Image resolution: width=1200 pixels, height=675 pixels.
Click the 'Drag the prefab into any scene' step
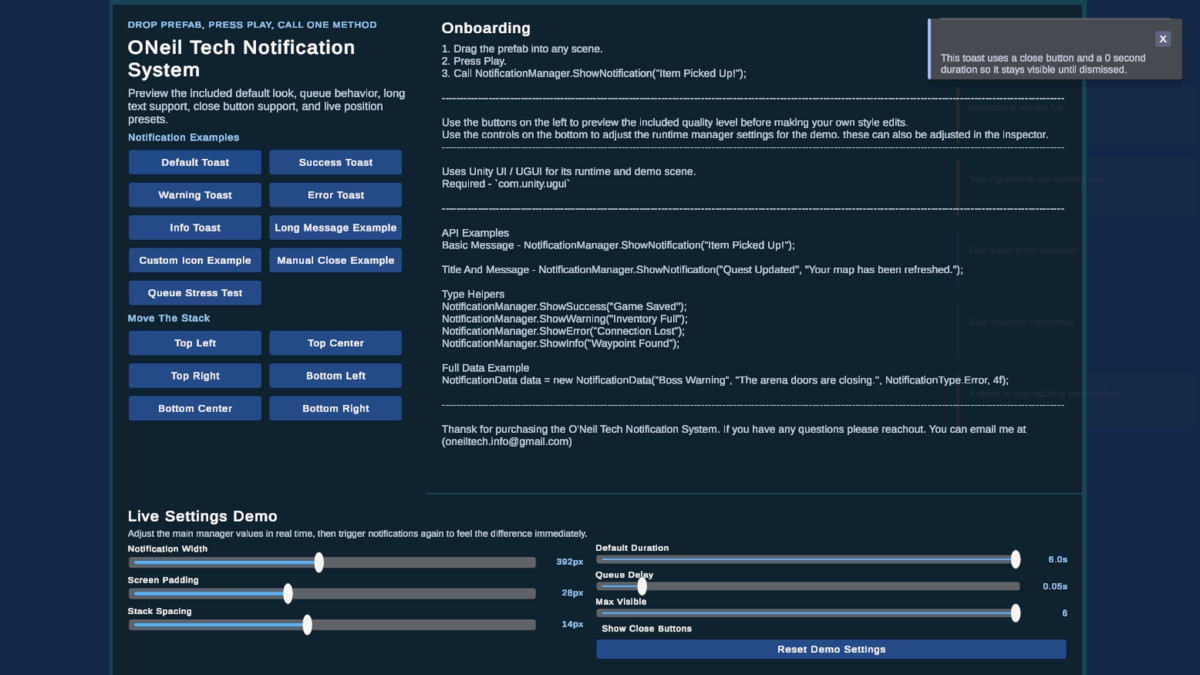(520, 49)
